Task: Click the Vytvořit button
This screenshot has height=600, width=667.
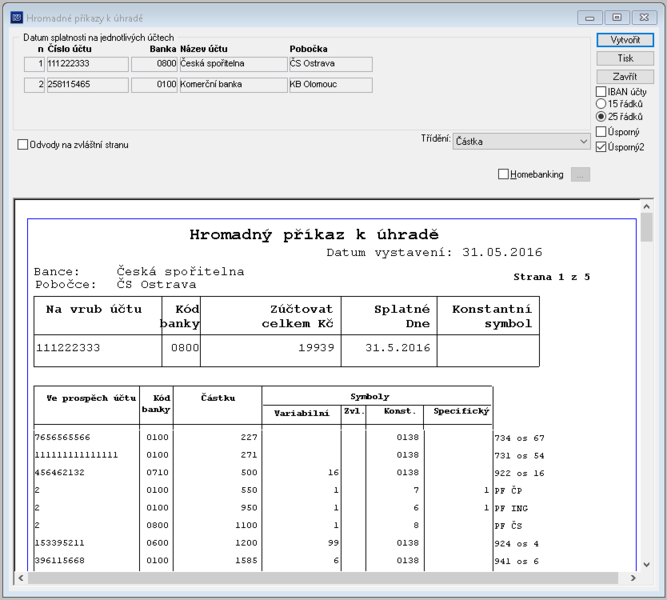Action: point(625,40)
